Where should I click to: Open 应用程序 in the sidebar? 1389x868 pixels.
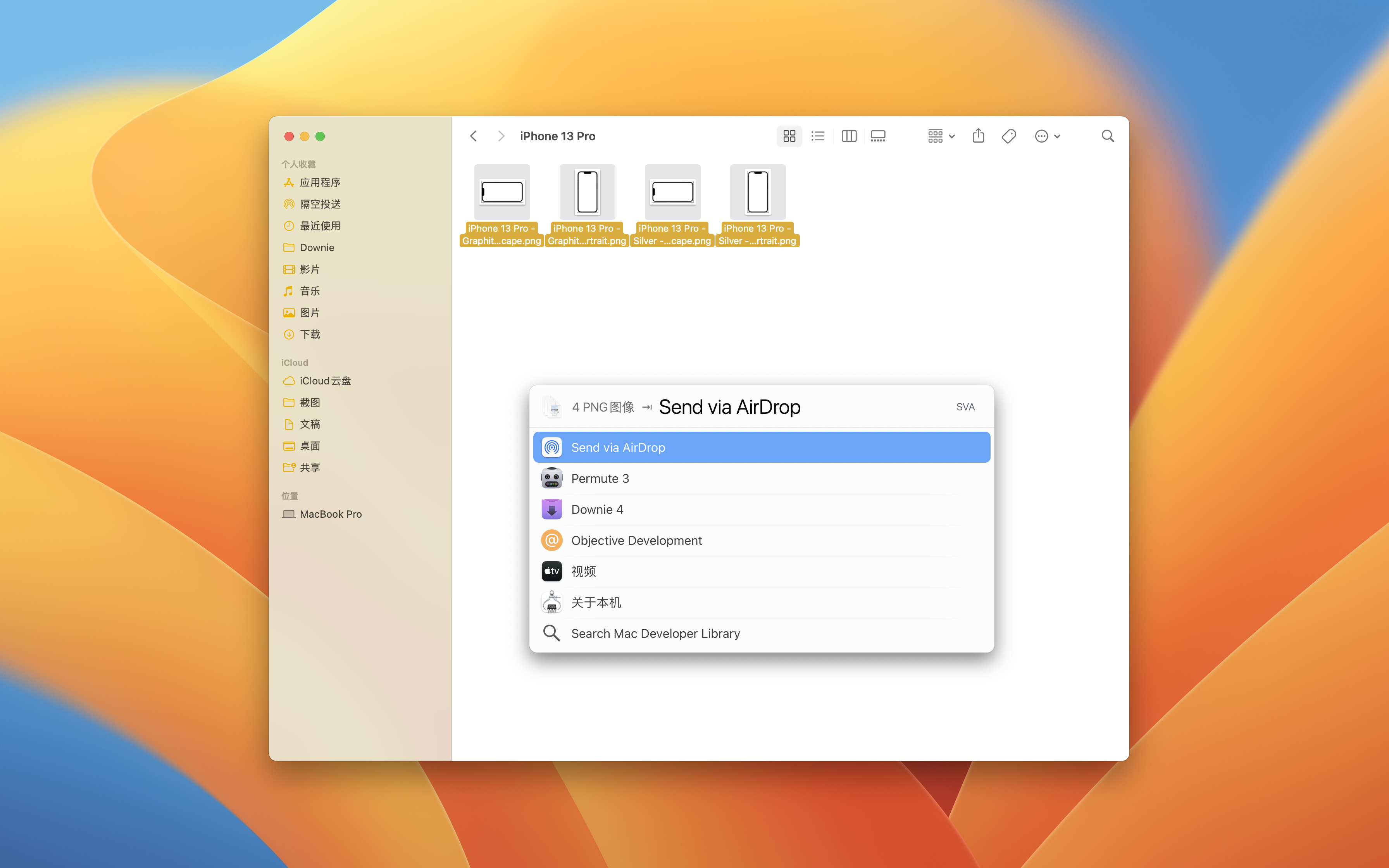point(360,183)
